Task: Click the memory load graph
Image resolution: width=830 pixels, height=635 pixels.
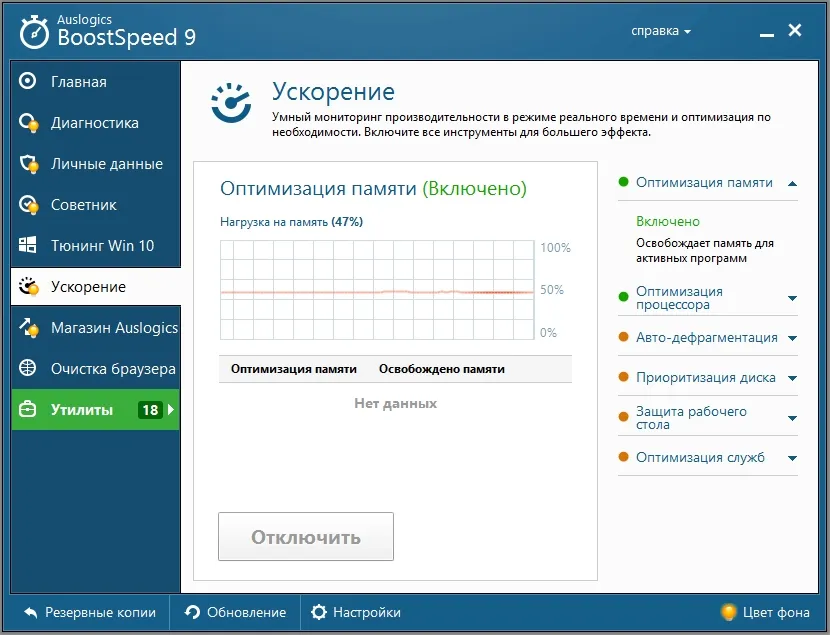Action: pyautogui.click(x=377, y=290)
